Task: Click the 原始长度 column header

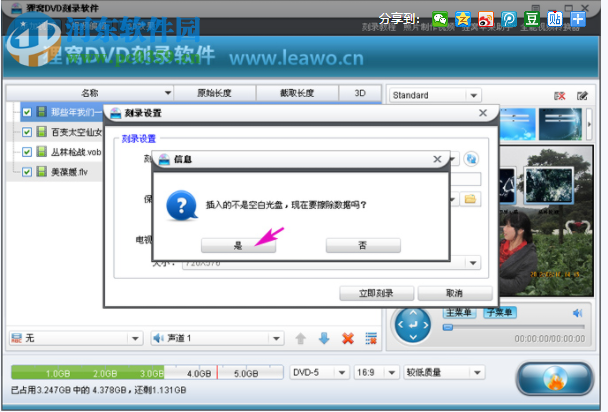Action: pos(214,93)
